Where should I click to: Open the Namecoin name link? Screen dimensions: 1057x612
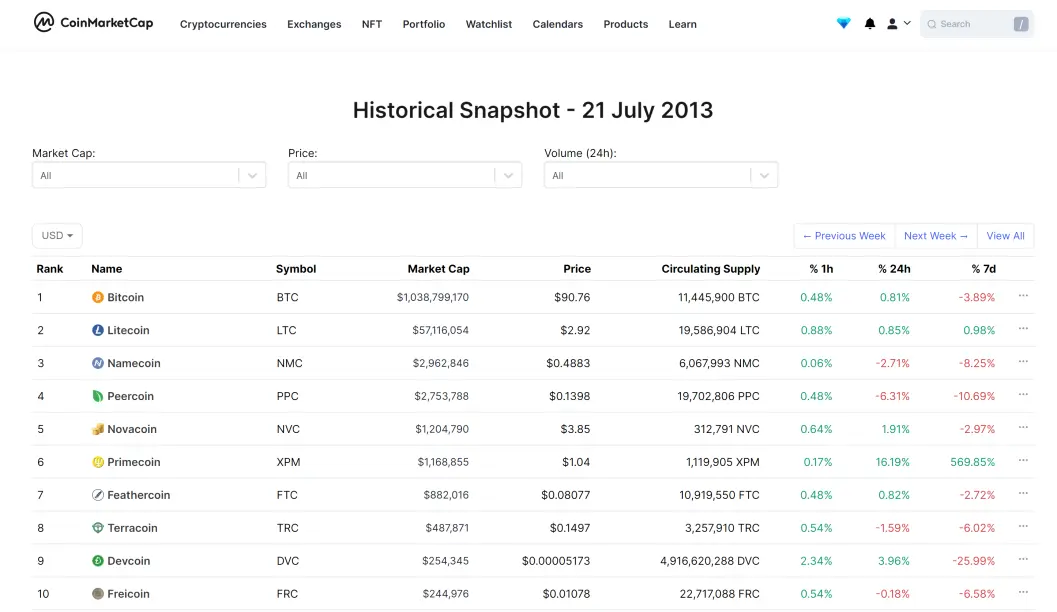pyautogui.click(x=133, y=363)
